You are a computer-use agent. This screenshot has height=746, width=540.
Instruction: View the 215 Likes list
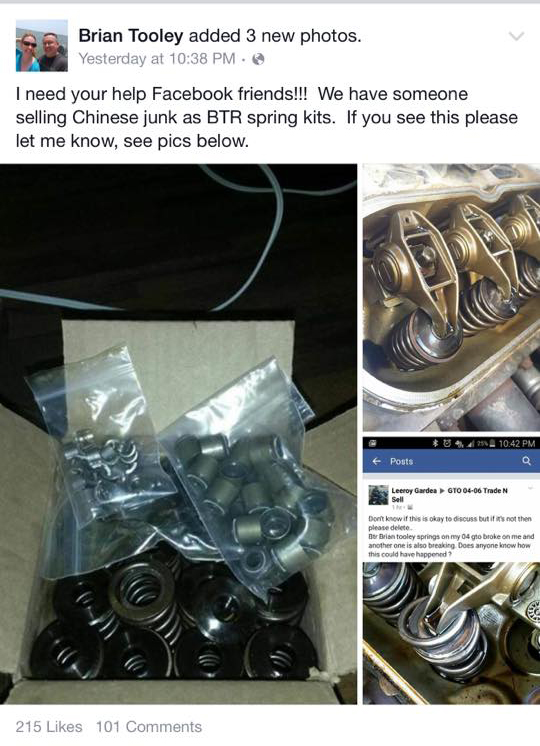(x=49, y=726)
